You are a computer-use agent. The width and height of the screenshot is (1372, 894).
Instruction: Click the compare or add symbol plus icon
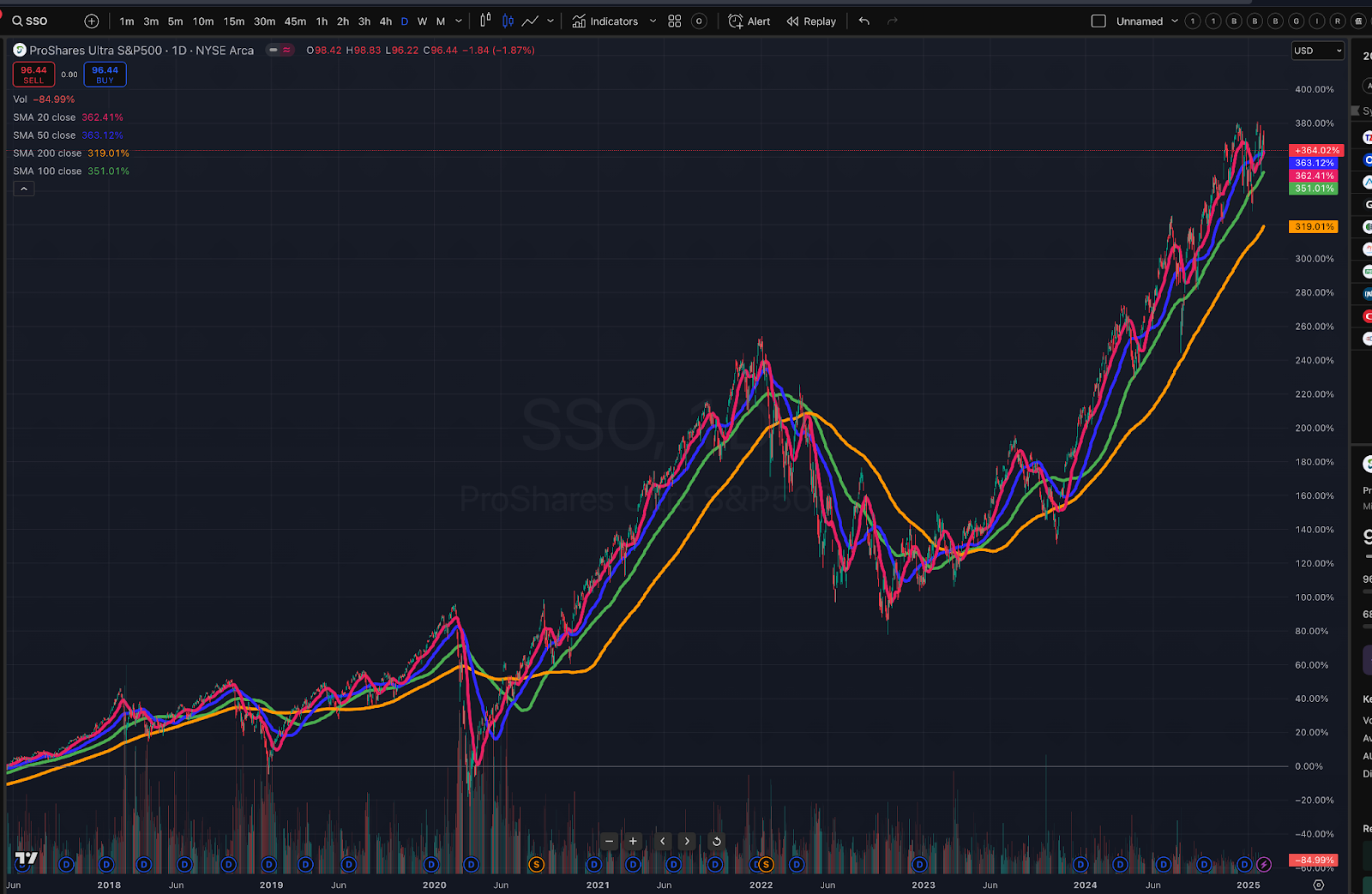click(92, 21)
